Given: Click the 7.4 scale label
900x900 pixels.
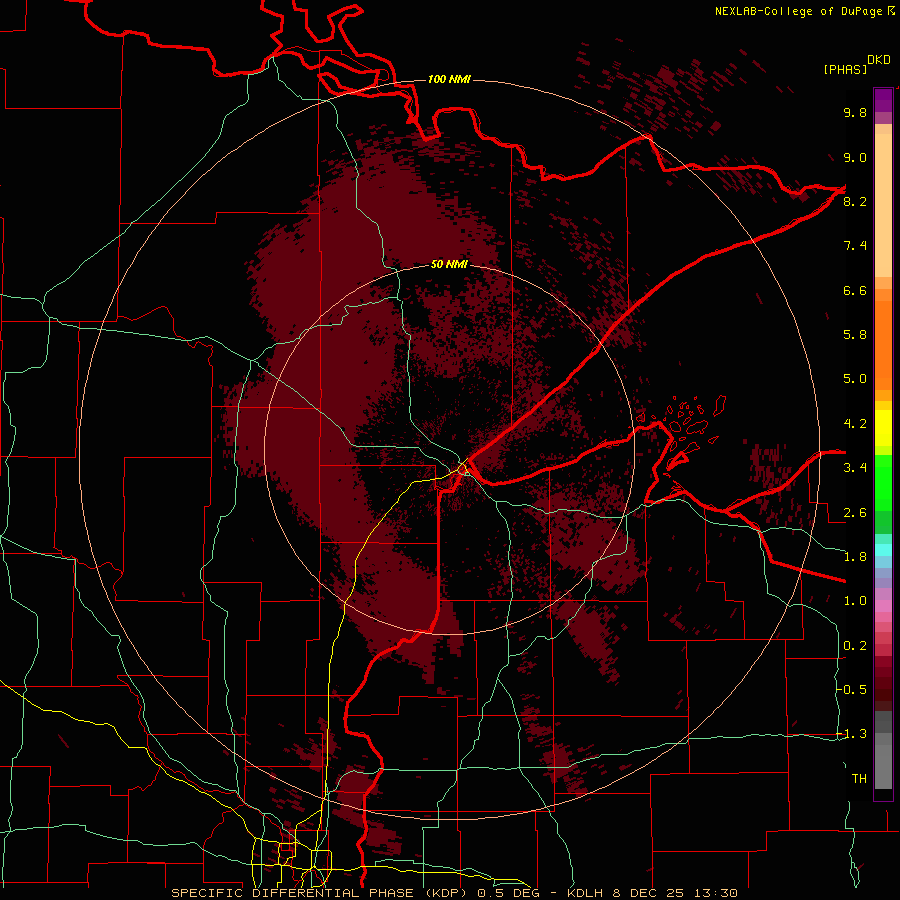Looking at the screenshot, I should click(855, 246).
